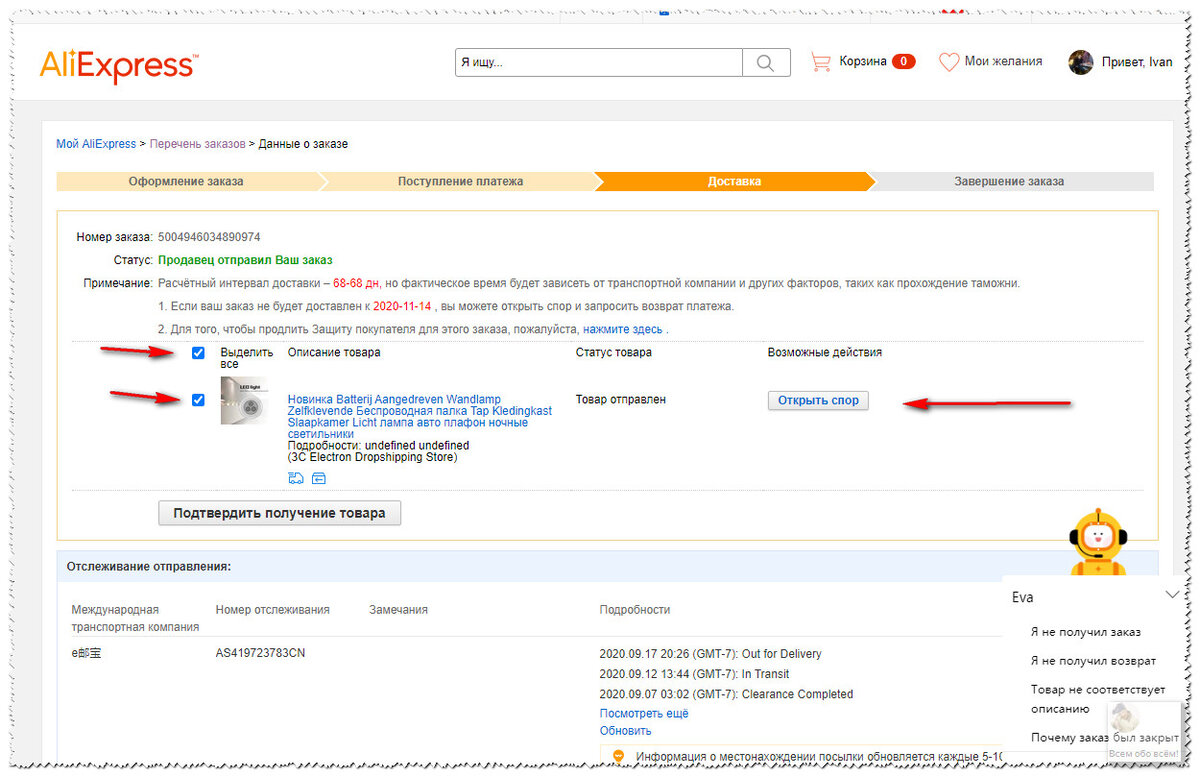Click 'Мои желания' link

(x=1003, y=62)
